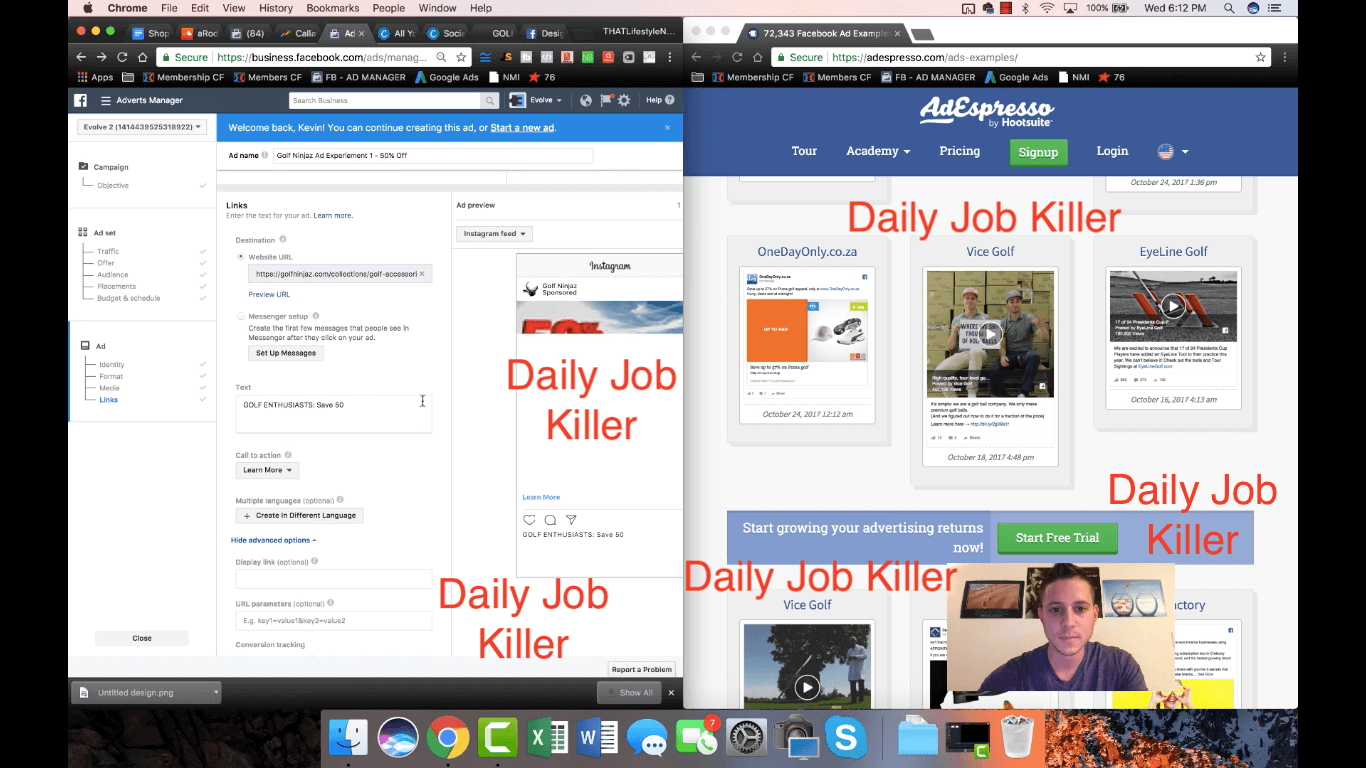
Task: Click the comment bubble icon in Instagram preview
Action: pos(550,520)
